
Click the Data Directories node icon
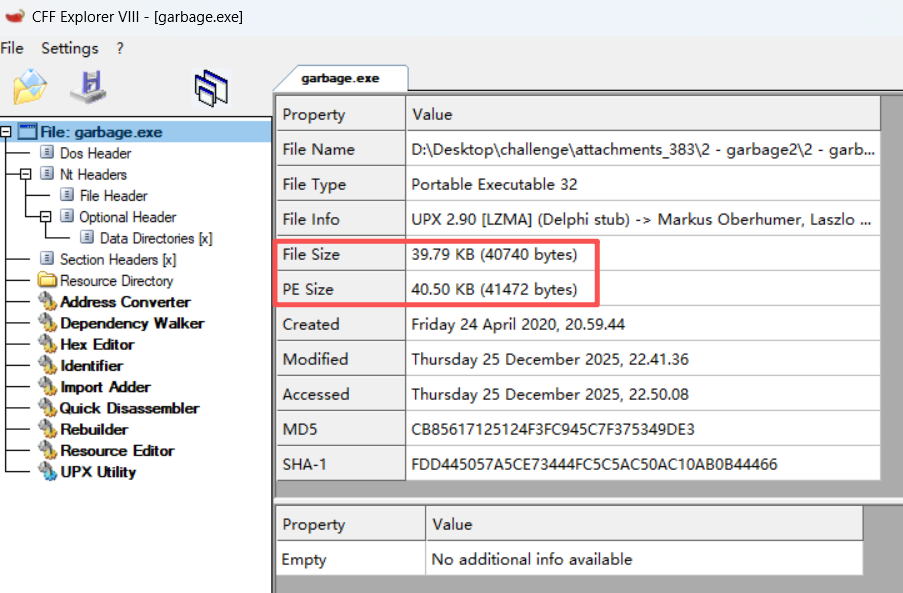87,238
